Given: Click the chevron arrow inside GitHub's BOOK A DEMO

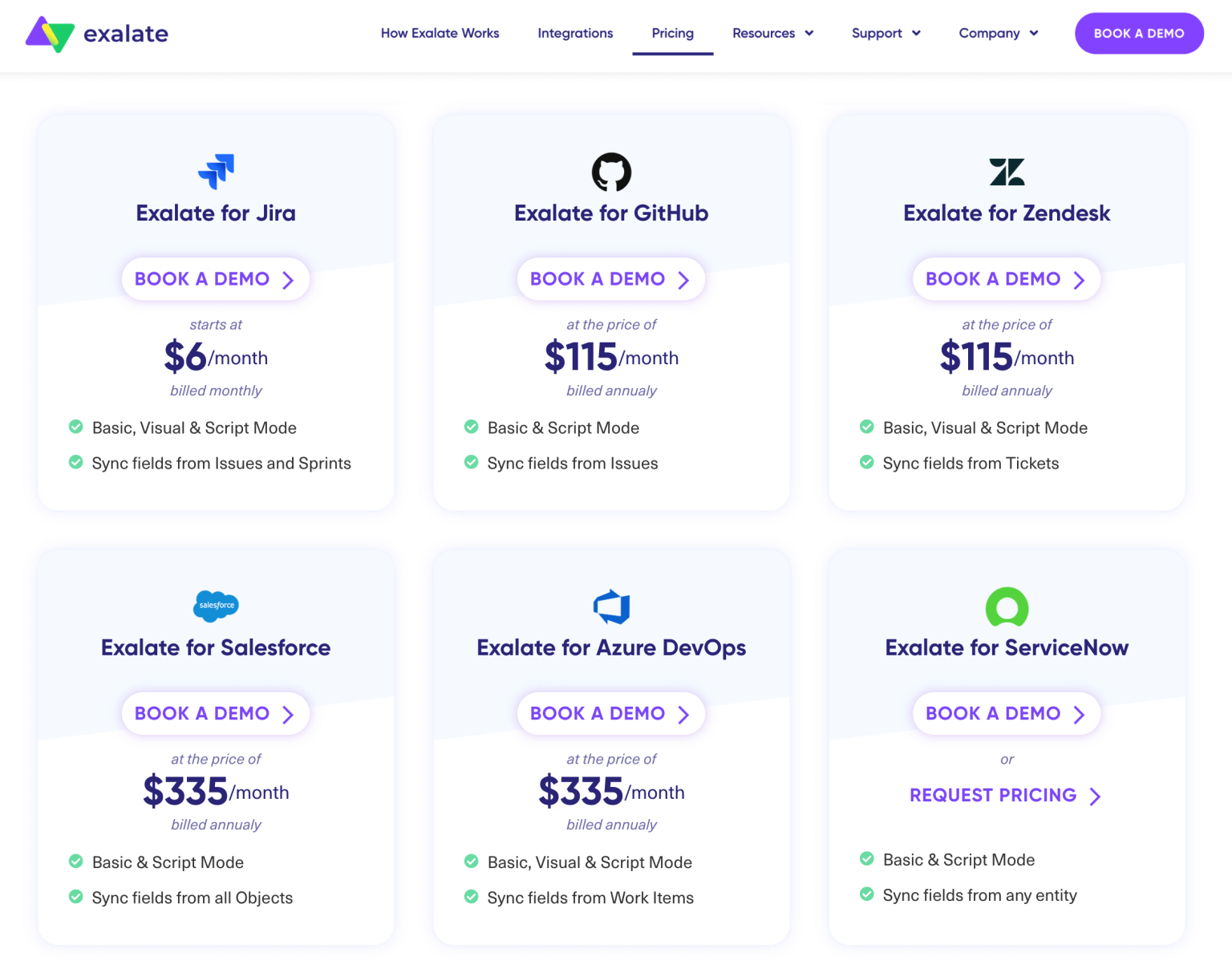Looking at the screenshot, I should click(683, 279).
